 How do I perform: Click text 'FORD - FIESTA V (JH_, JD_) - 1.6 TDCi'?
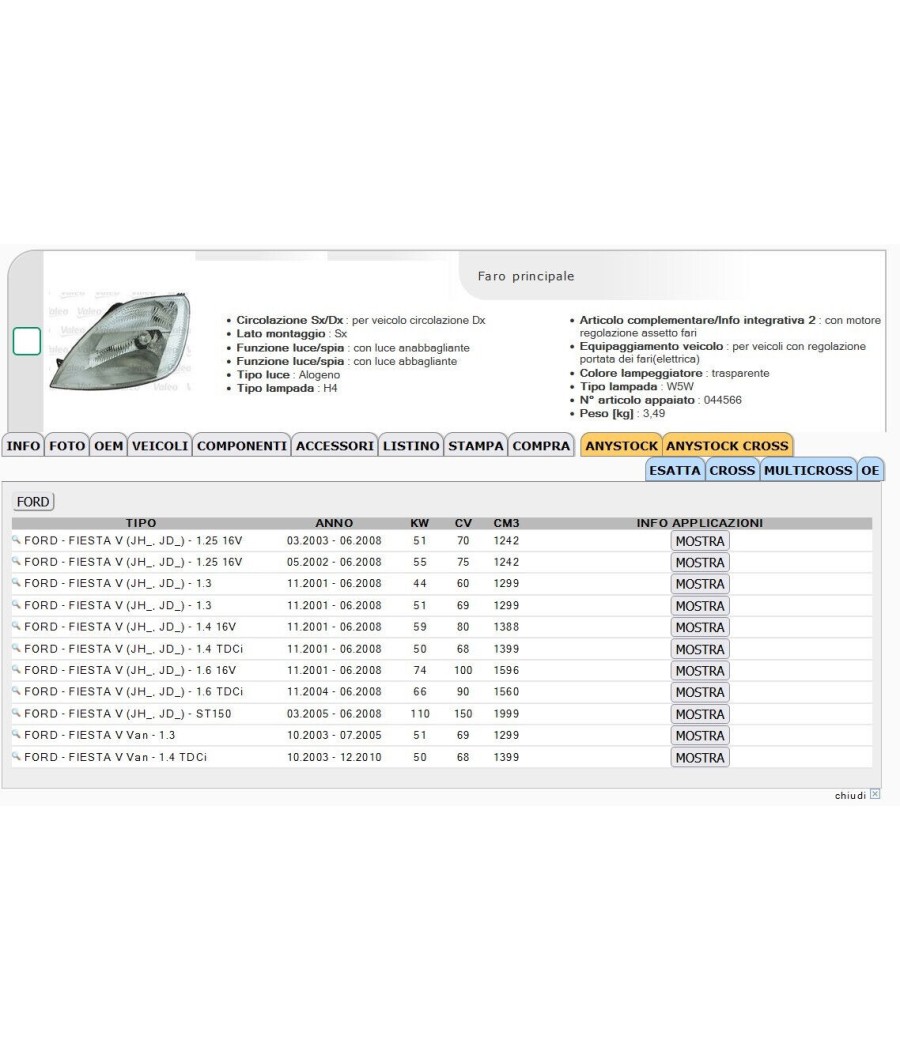134,692
